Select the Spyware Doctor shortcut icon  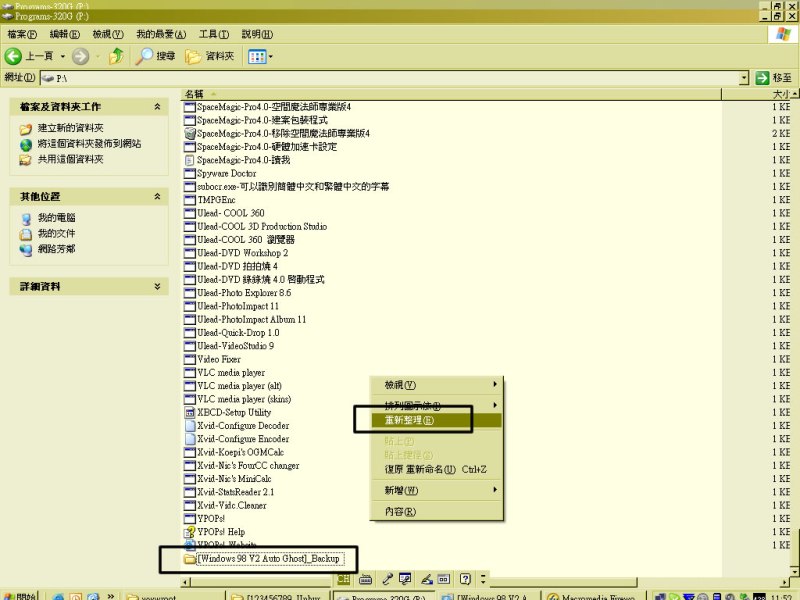point(190,173)
